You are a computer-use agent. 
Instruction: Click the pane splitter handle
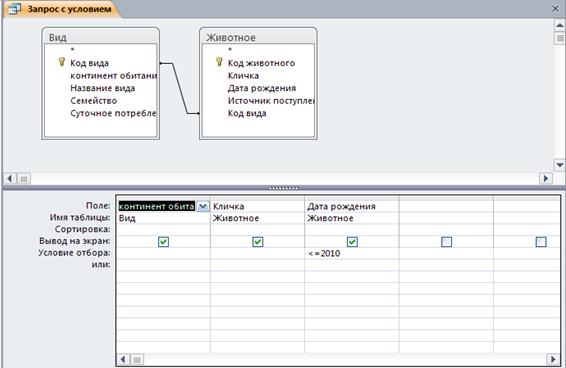click(284, 188)
